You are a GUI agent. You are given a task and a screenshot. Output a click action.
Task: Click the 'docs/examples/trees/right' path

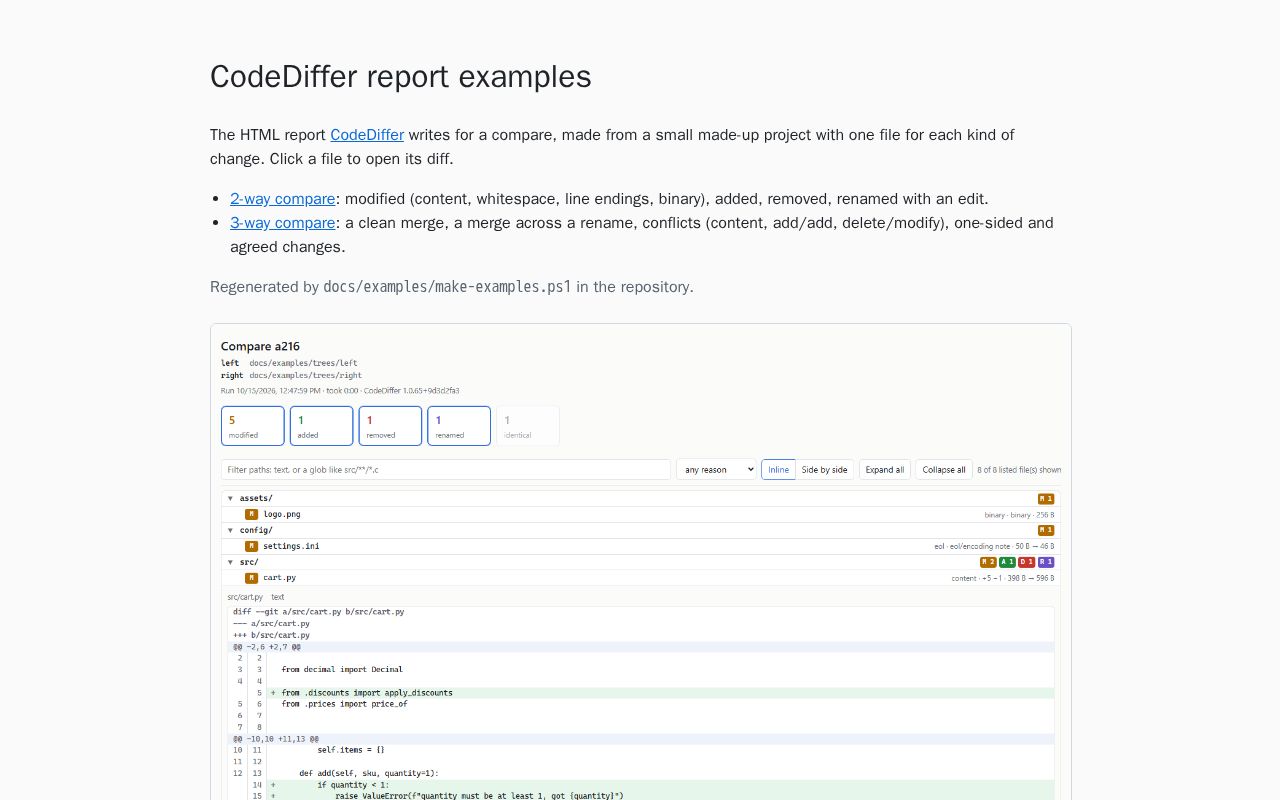pyautogui.click(x=306, y=375)
